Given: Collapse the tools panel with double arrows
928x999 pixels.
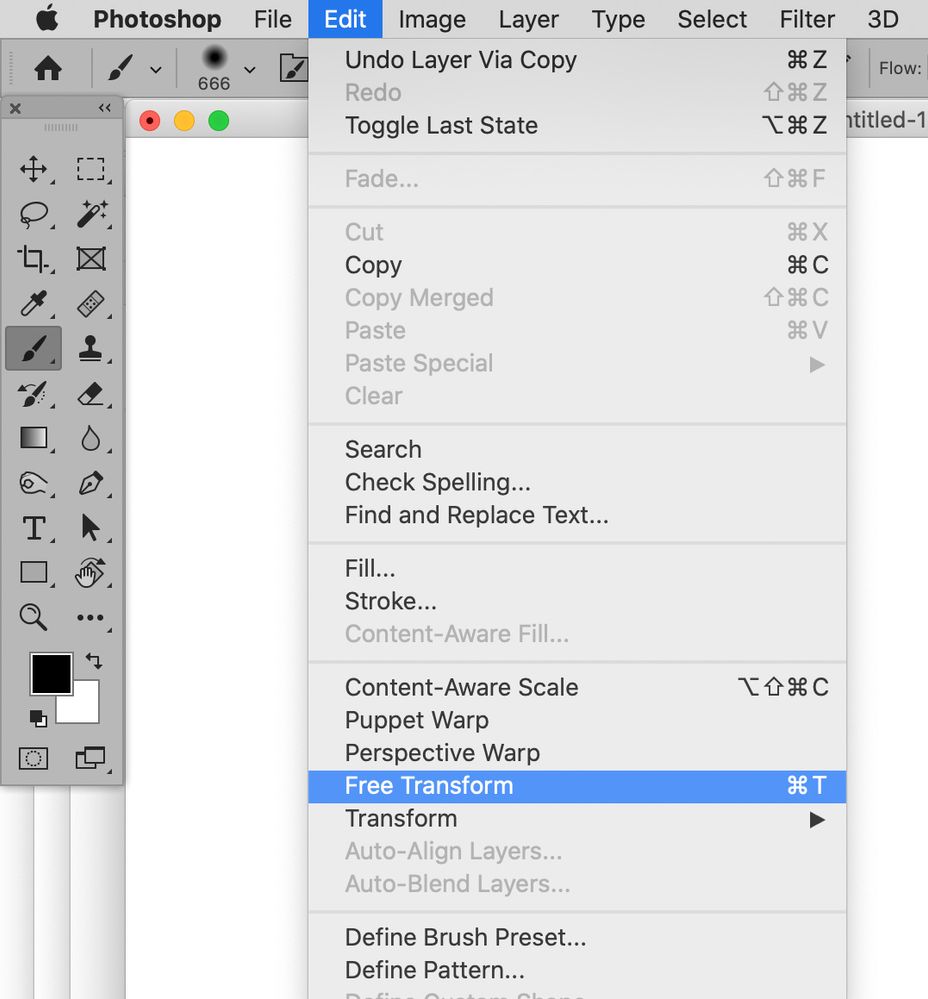Looking at the screenshot, I should [x=104, y=108].
